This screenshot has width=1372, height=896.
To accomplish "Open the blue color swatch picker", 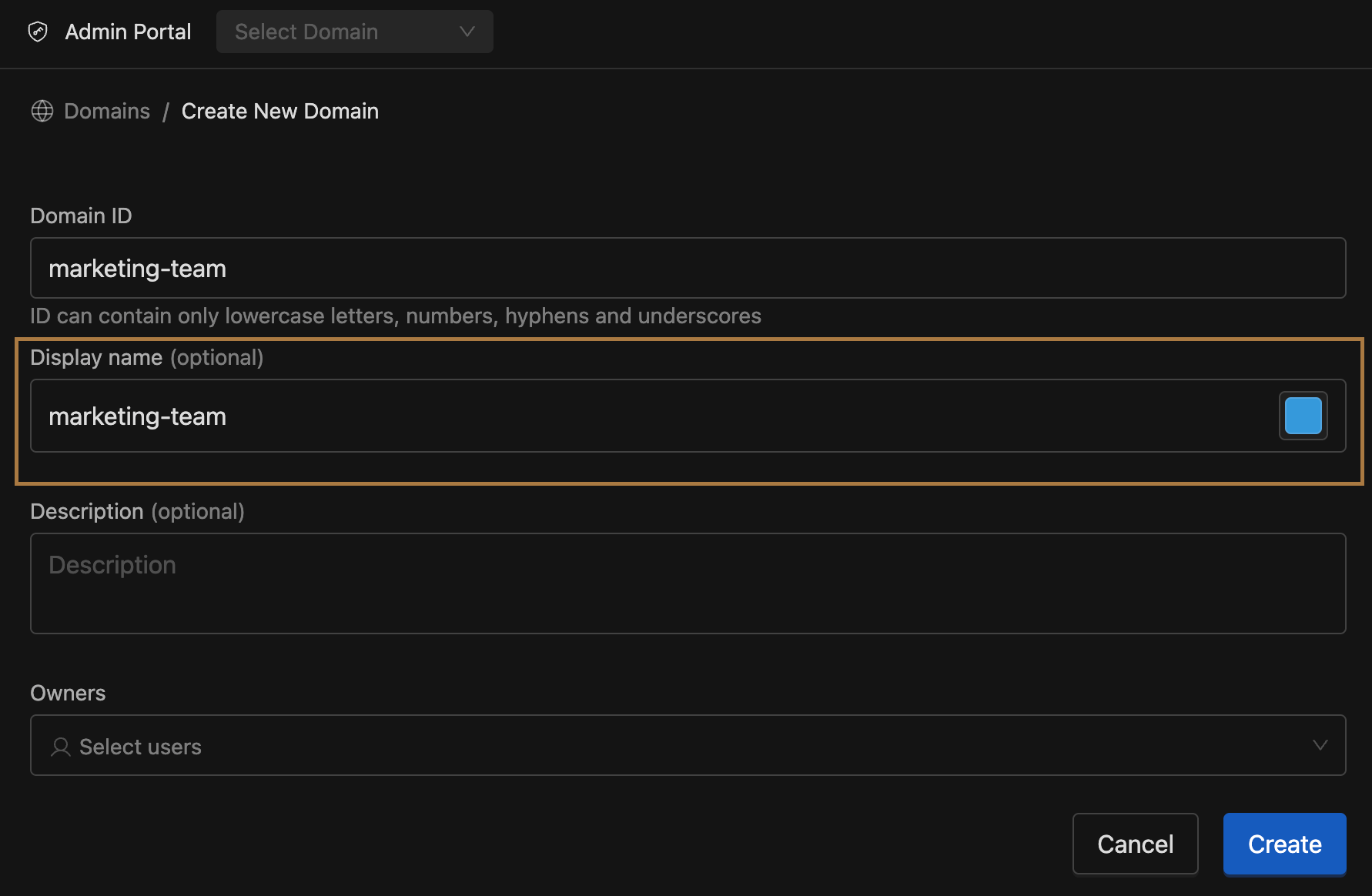I will (1303, 416).
